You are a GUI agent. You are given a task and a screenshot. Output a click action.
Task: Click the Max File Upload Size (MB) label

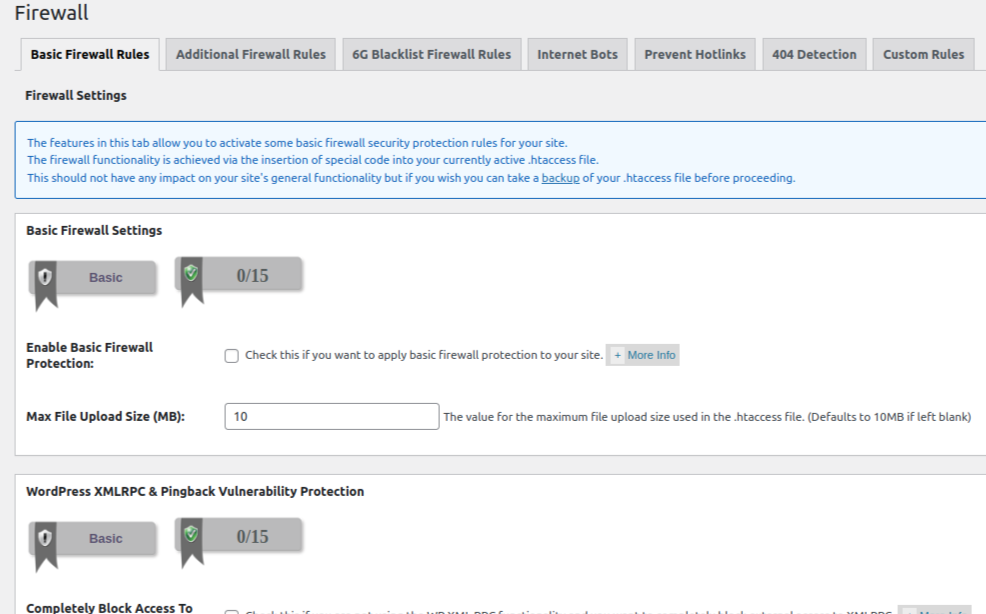coord(106,416)
